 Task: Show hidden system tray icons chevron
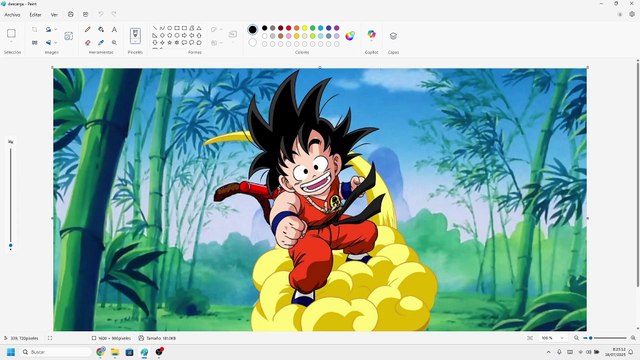click(x=549, y=352)
